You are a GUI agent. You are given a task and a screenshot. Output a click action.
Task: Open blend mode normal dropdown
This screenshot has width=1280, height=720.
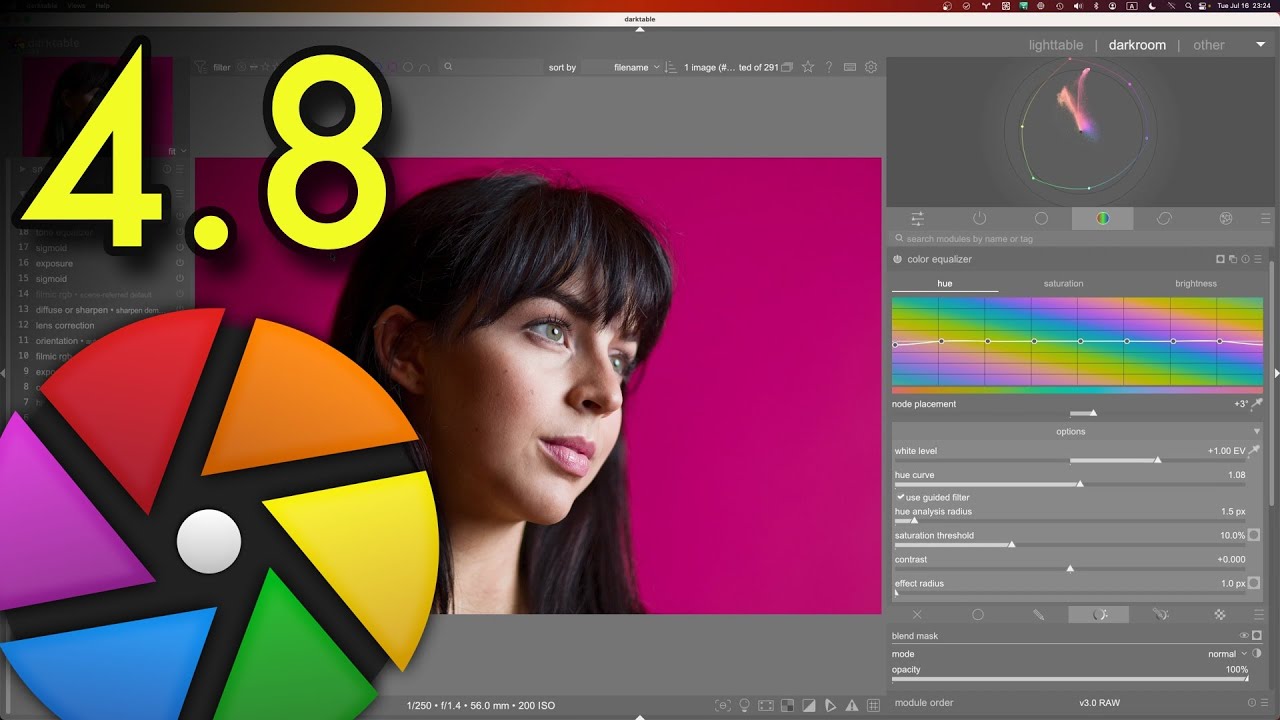click(x=1227, y=654)
